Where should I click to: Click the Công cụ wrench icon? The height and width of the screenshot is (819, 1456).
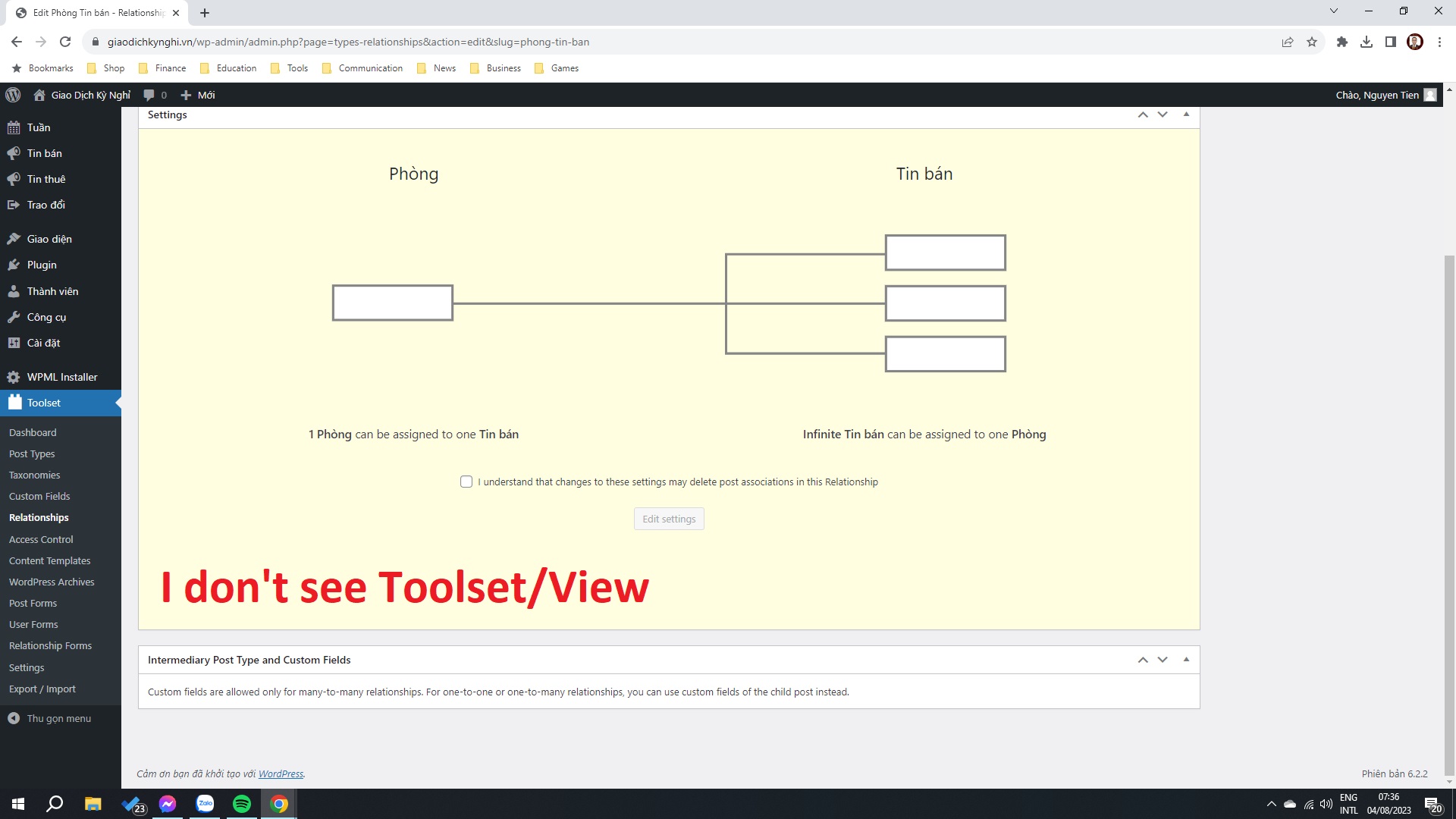pos(14,317)
